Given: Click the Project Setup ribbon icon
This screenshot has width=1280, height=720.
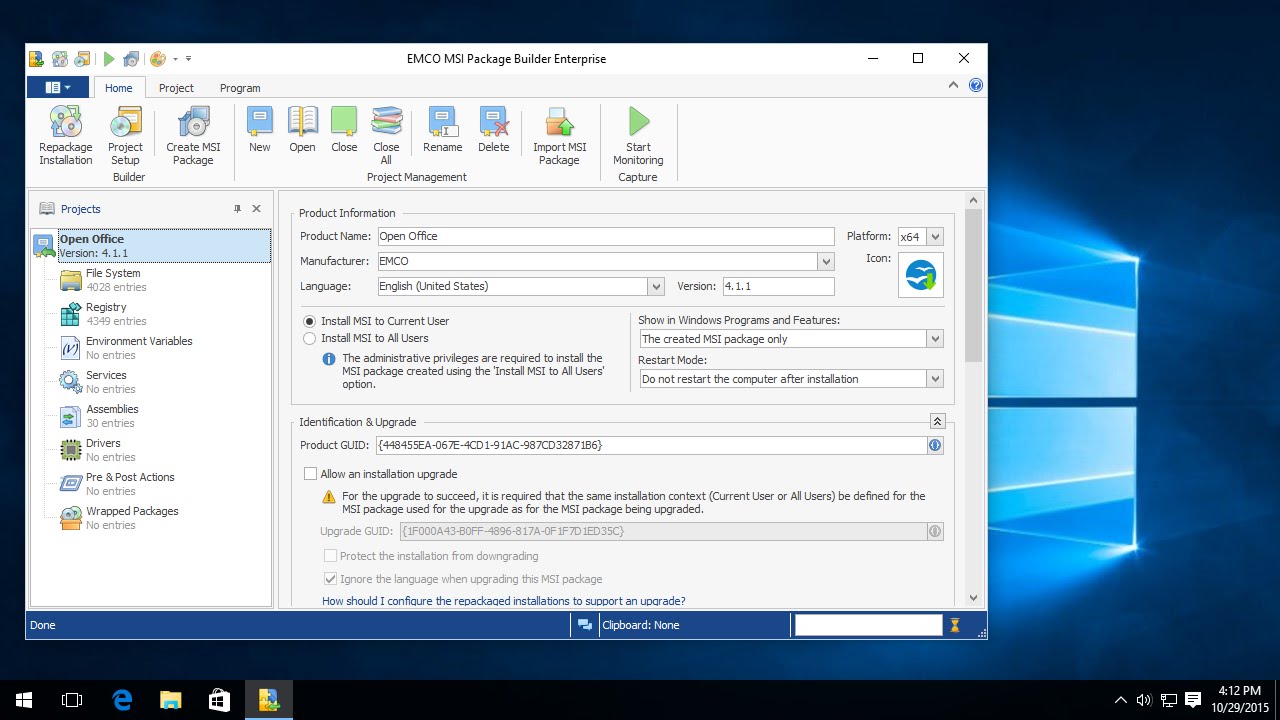Looking at the screenshot, I should [125, 136].
